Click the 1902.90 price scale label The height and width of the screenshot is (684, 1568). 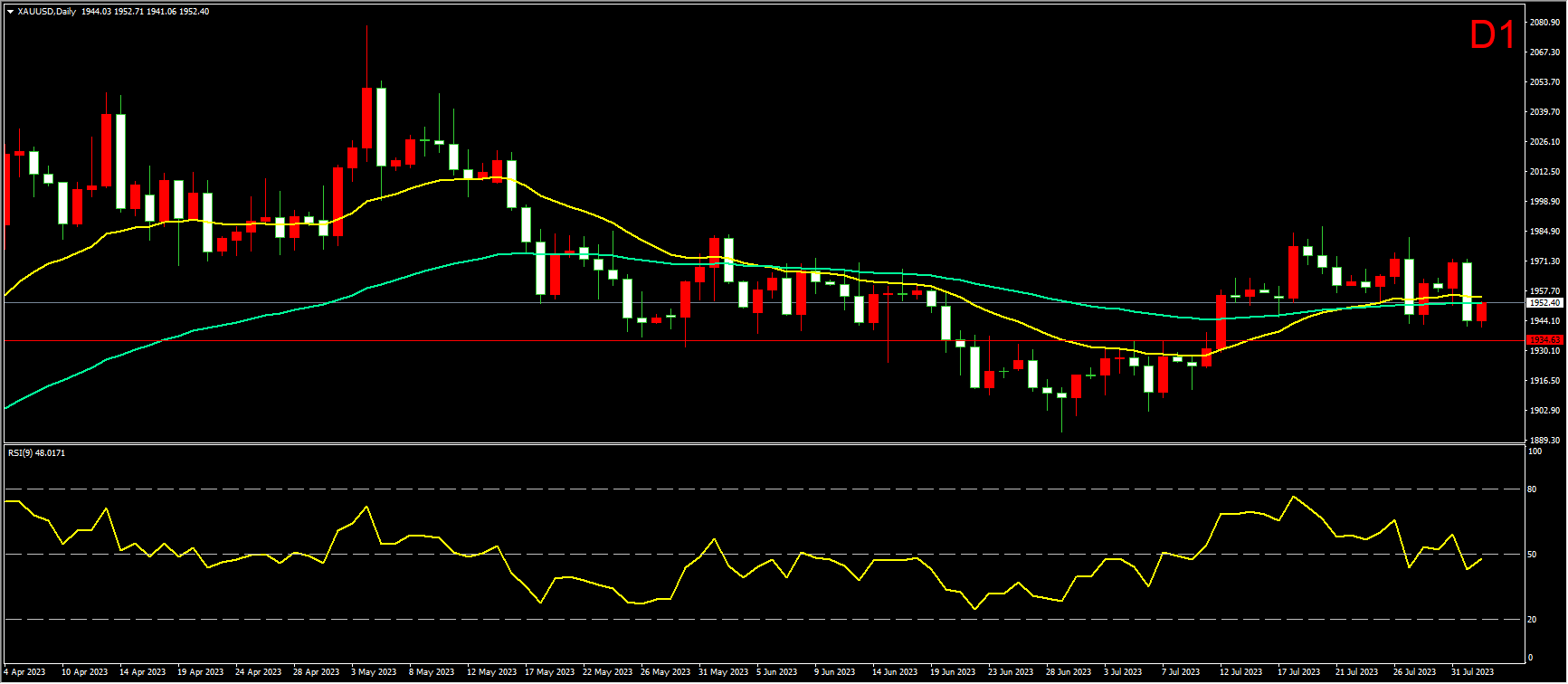pos(1544,411)
